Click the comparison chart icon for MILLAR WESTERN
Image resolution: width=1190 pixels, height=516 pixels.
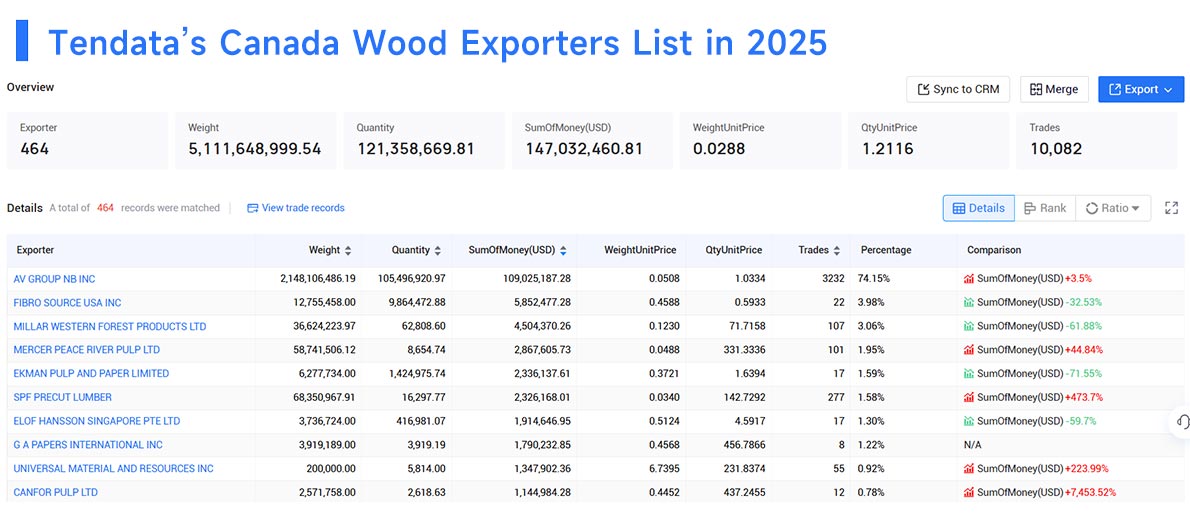969,326
